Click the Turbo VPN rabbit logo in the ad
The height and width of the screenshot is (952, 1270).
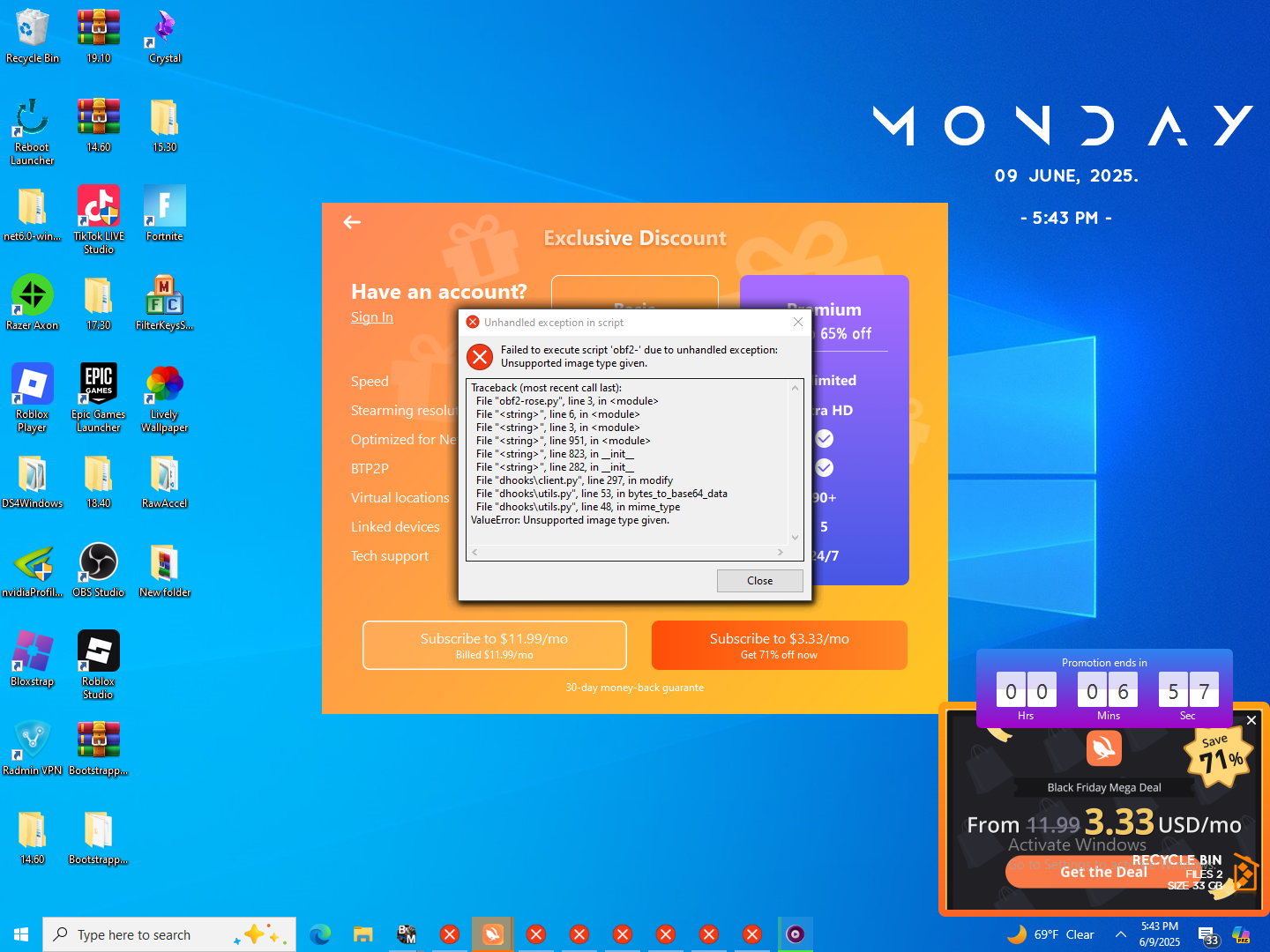pyautogui.click(x=1104, y=749)
